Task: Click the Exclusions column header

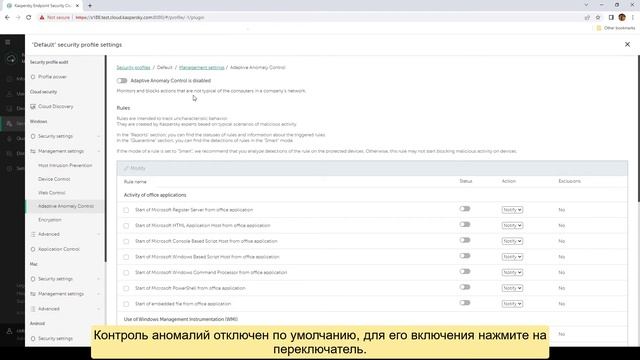Action: (569, 181)
